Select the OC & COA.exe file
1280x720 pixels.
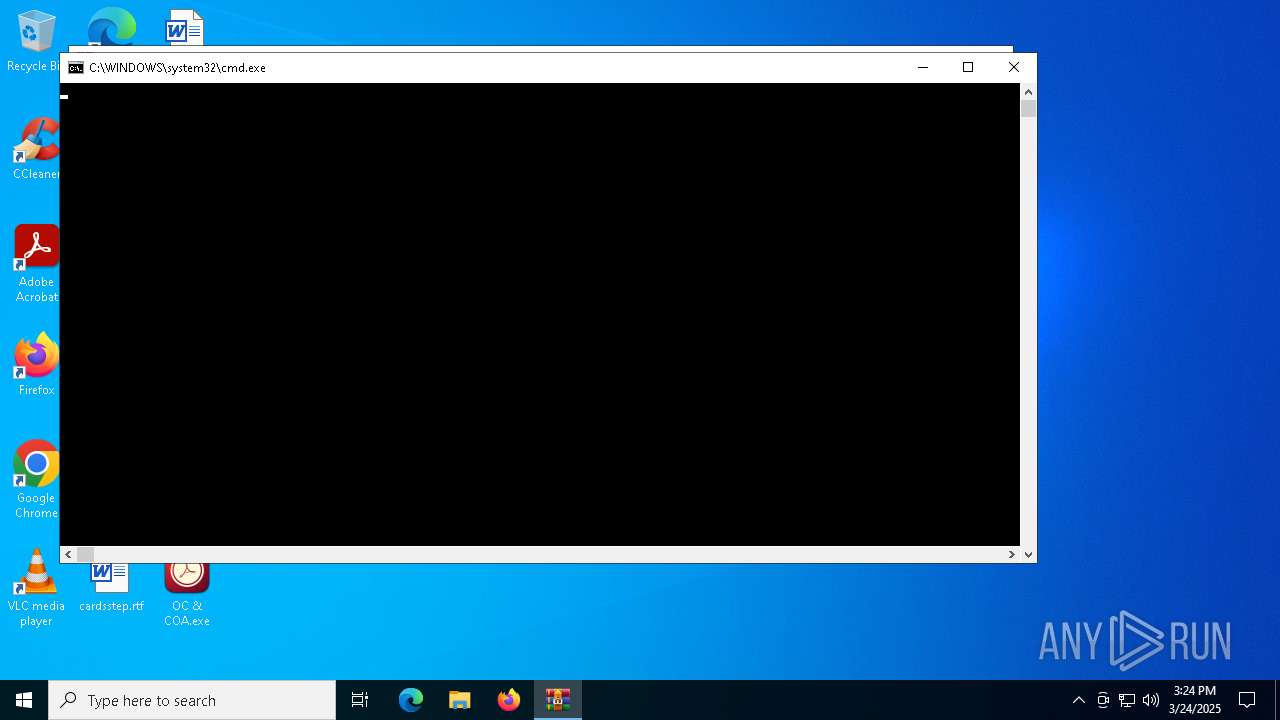(x=187, y=595)
